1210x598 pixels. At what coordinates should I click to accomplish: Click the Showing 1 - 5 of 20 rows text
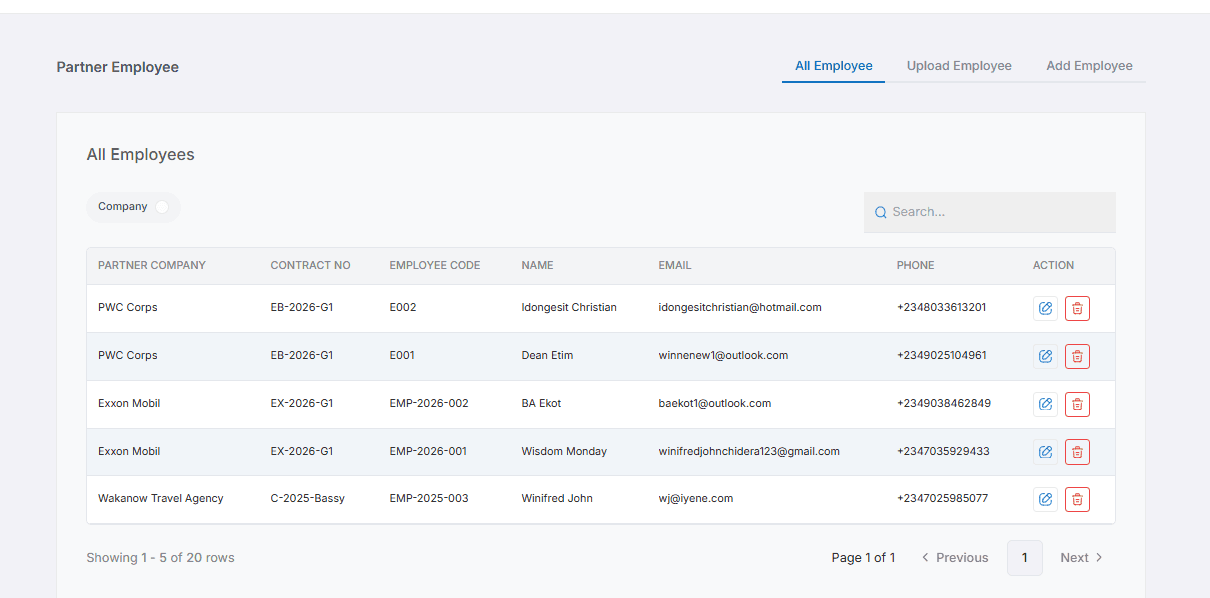pos(160,558)
